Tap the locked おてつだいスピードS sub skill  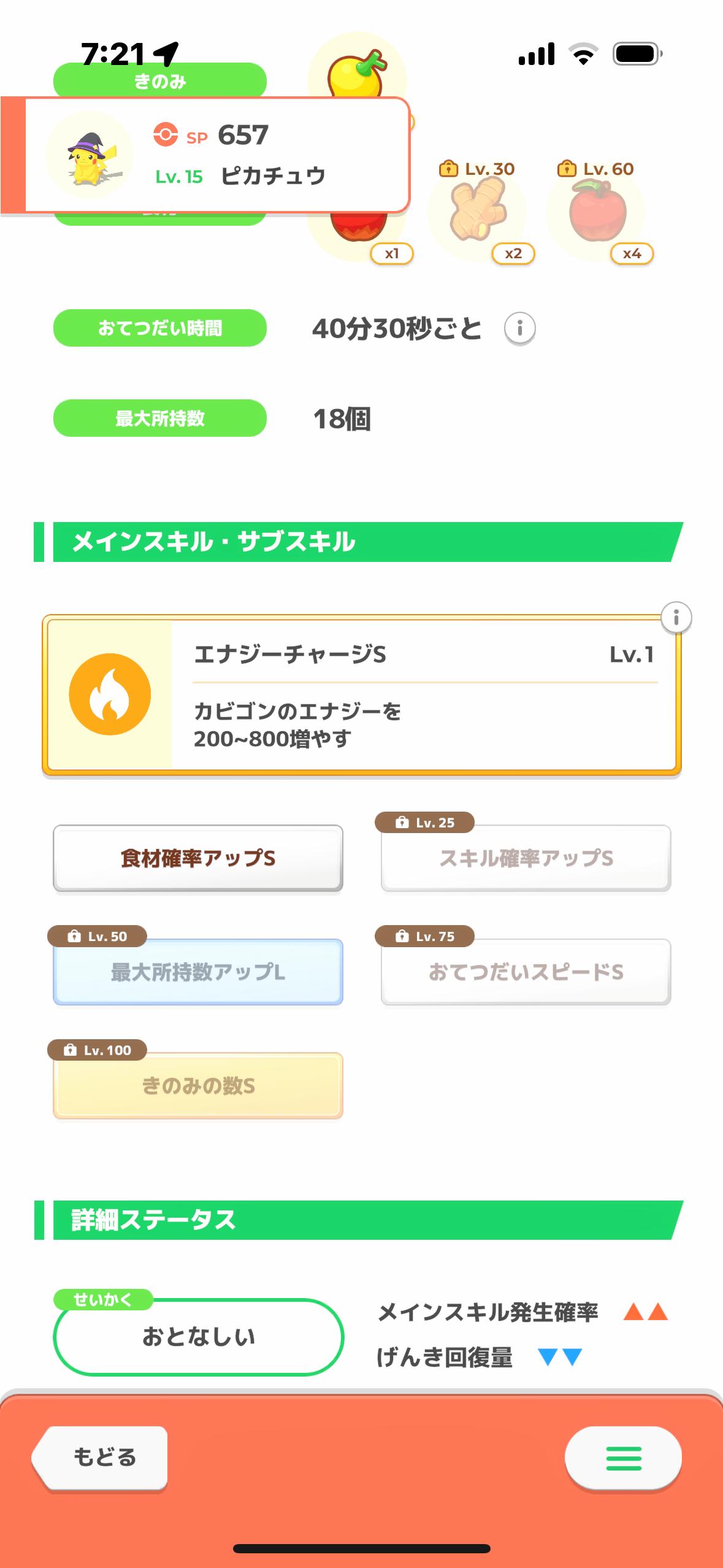tap(526, 972)
